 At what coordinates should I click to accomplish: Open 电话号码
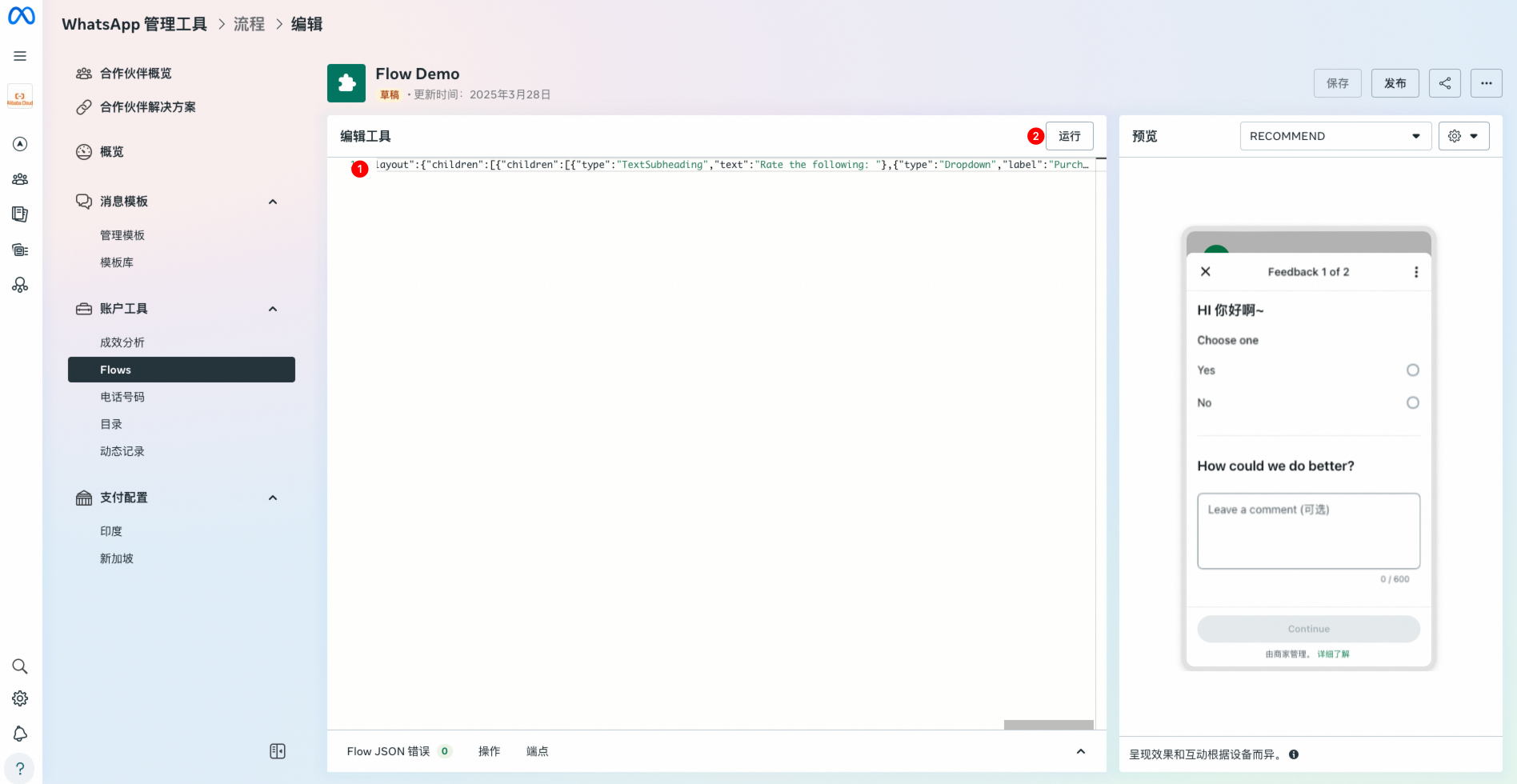point(122,397)
